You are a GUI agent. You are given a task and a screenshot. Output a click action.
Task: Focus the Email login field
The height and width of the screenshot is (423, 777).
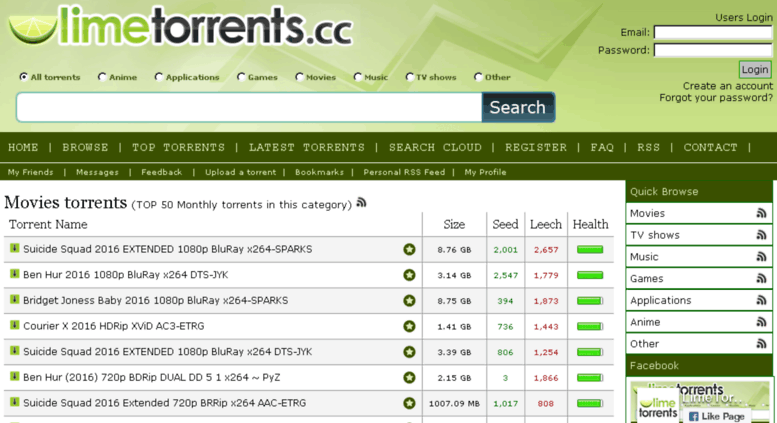pos(713,32)
